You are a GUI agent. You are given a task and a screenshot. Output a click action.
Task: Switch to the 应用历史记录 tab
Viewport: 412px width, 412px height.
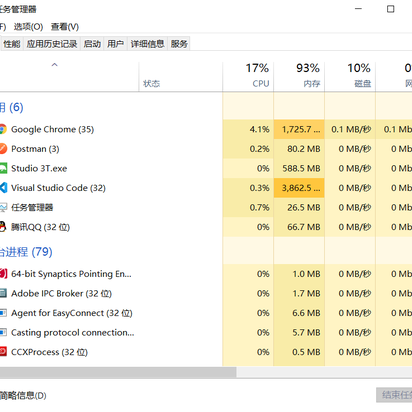pos(52,44)
